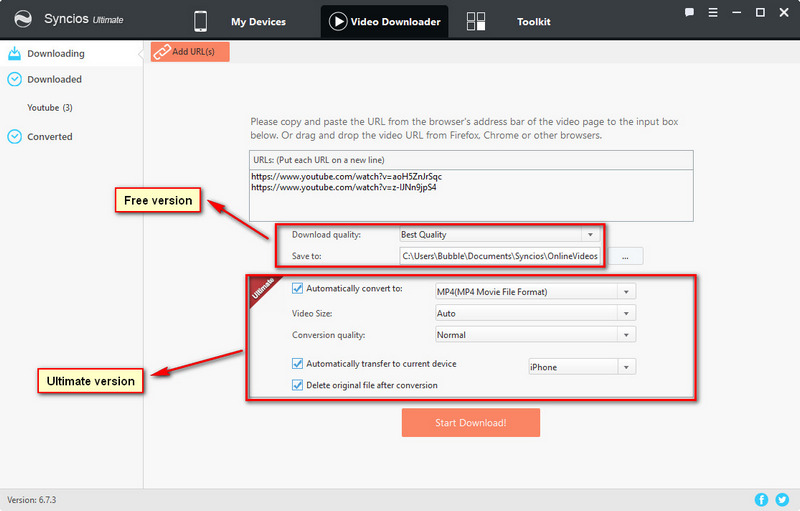This screenshot has width=800, height=511.
Task: Open Youtube (3) sidebar item
Action: pos(50,108)
